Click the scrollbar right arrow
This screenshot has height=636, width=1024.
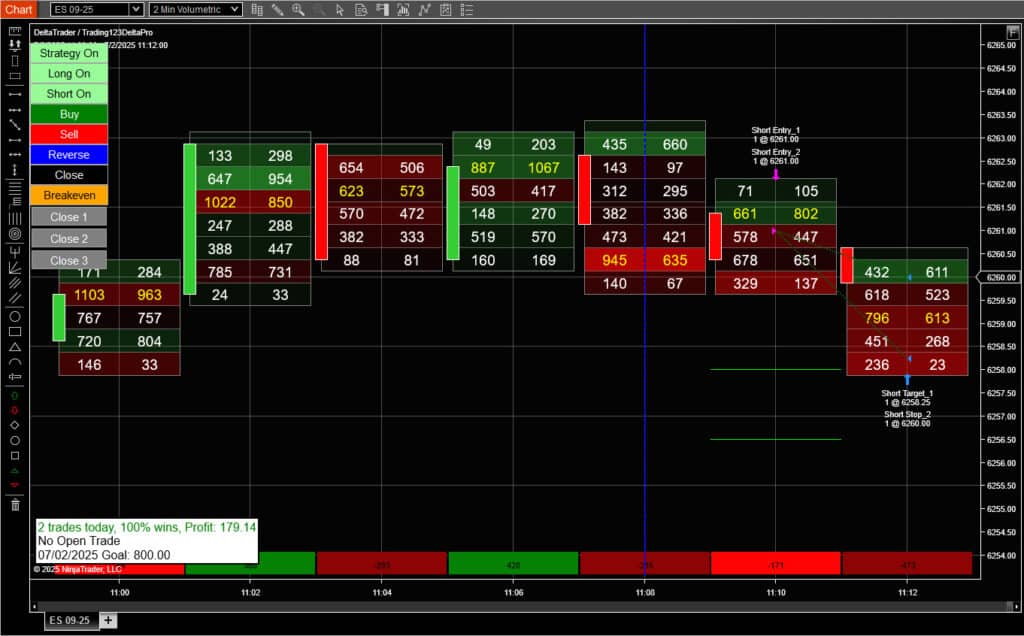1016,607
